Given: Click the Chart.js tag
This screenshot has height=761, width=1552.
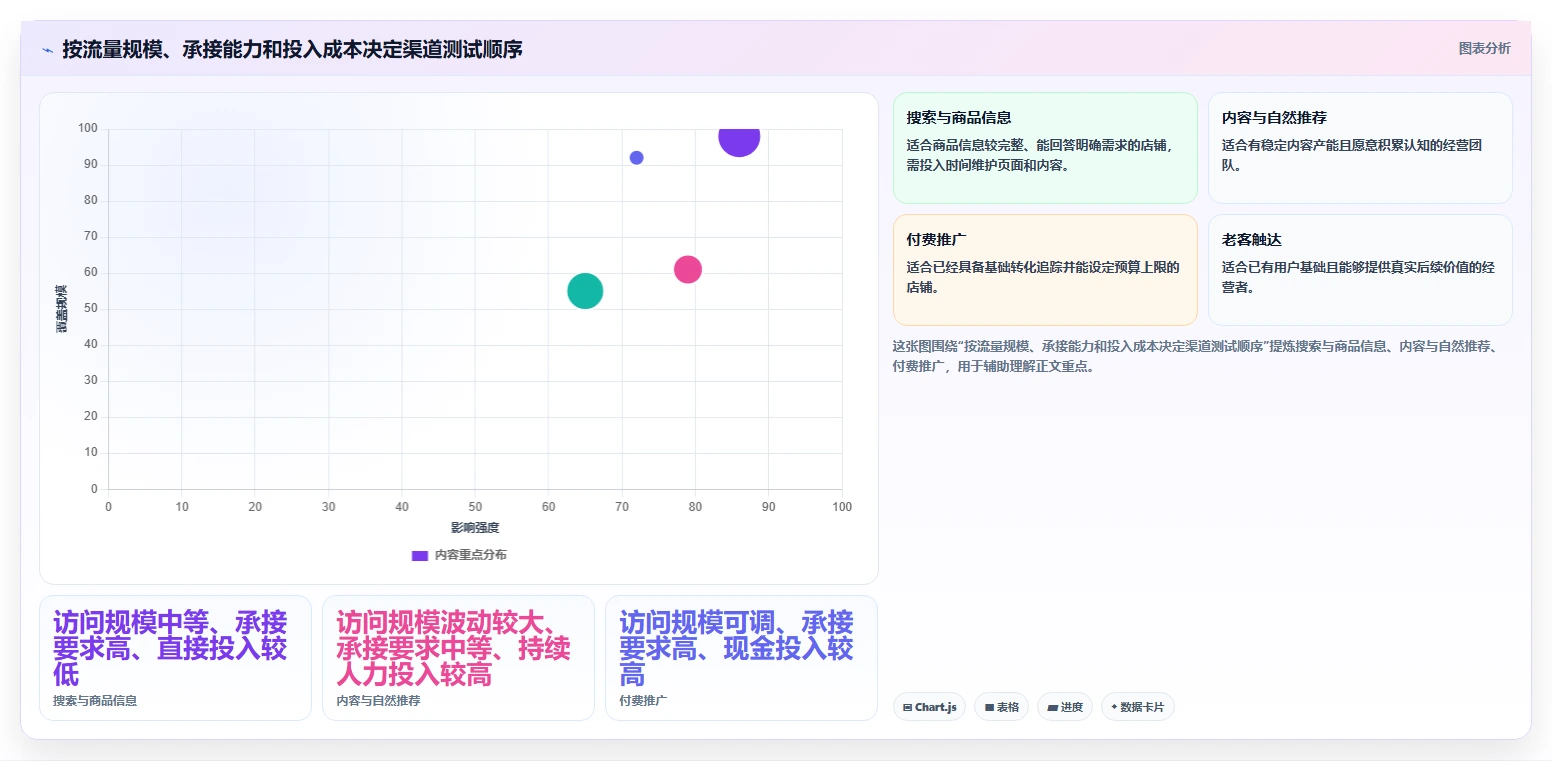Looking at the screenshot, I should coord(929,707).
